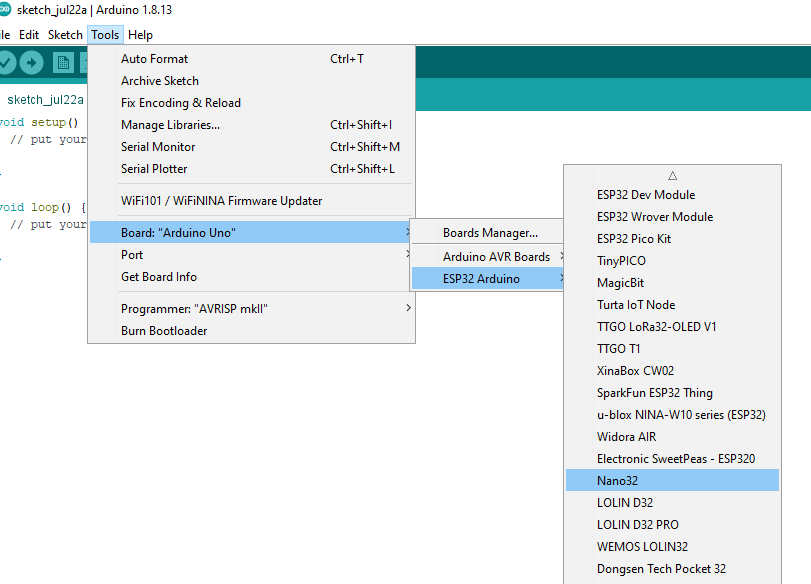Open the Edit menu

tap(29, 35)
